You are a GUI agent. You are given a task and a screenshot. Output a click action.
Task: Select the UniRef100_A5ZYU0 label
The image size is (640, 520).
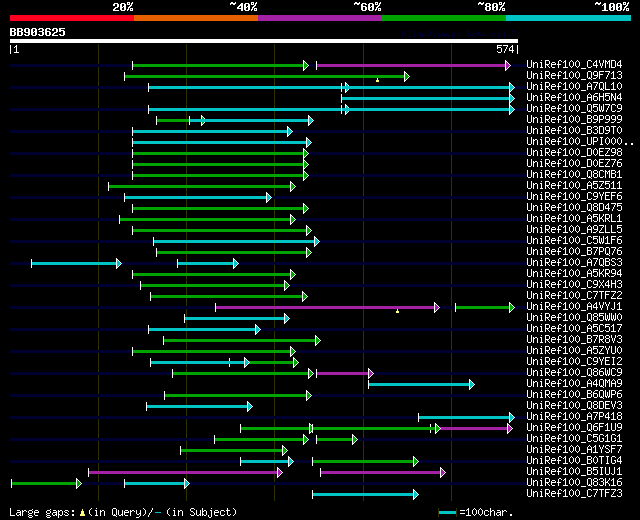pyautogui.click(x=574, y=351)
